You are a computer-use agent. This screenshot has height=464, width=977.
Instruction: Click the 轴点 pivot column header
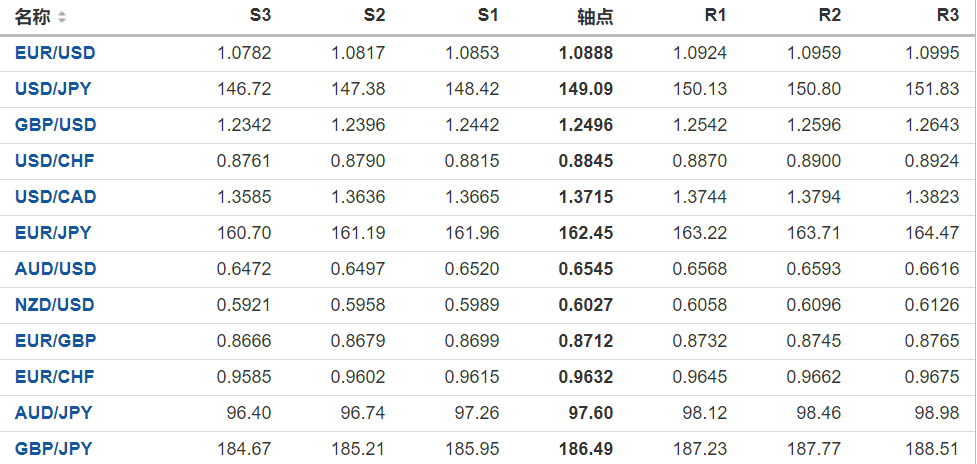coord(595,17)
